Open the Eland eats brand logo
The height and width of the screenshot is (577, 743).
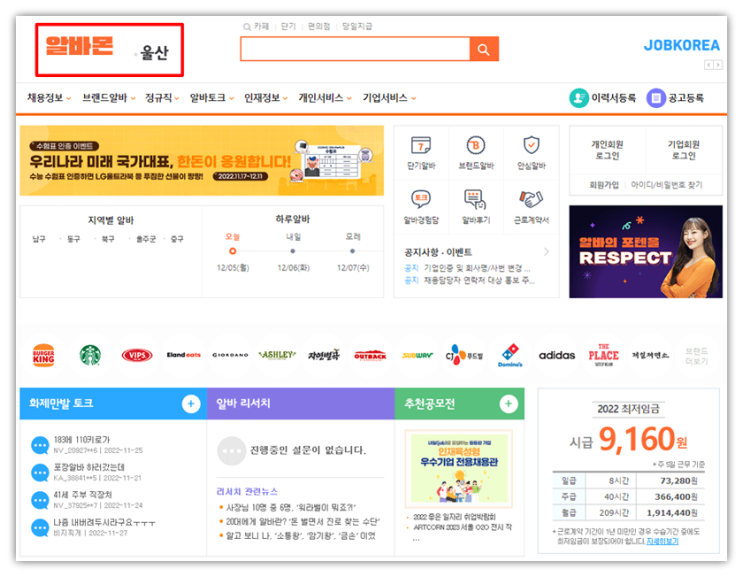(184, 355)
